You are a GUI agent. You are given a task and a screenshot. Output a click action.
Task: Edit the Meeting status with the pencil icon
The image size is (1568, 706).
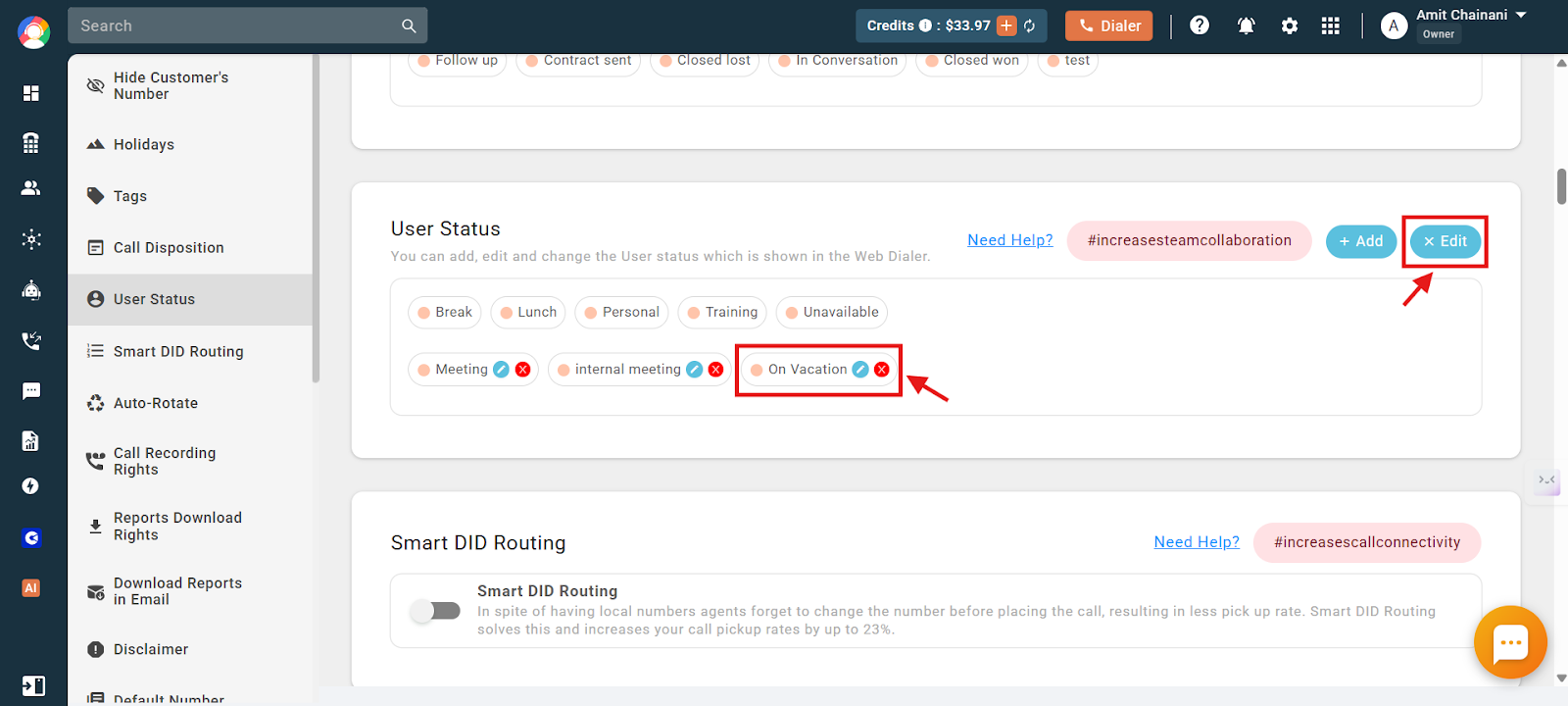[501, 370]
